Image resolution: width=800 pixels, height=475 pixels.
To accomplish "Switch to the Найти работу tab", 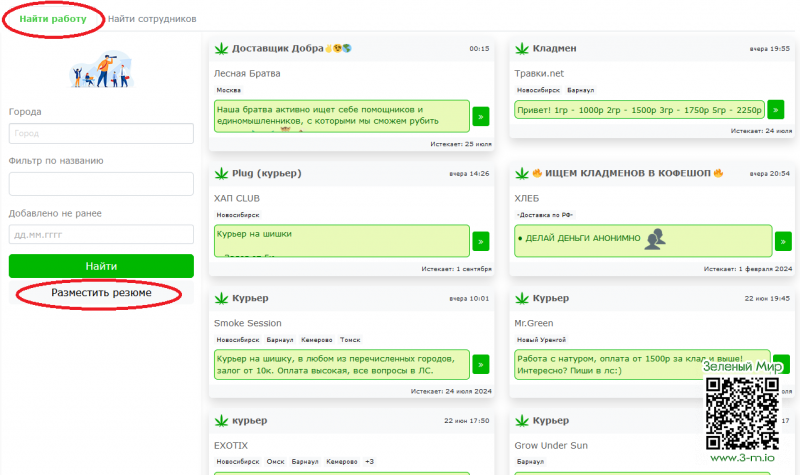I will click(52, 19).
